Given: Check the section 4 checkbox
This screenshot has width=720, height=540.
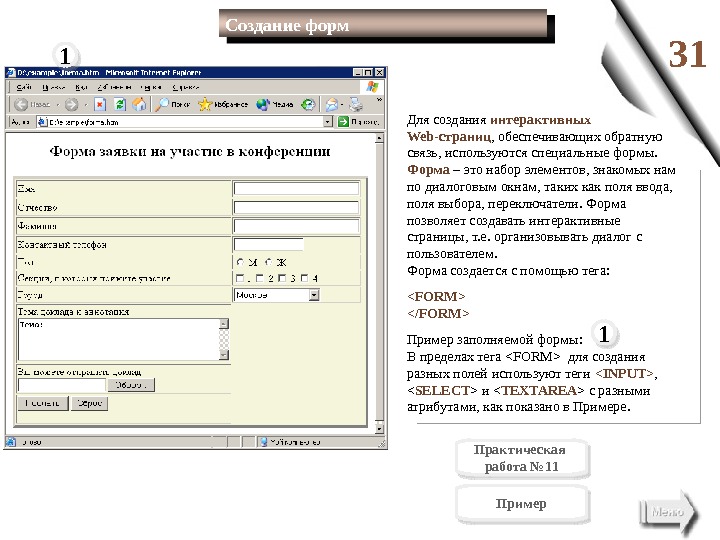Looking at the screenshot, I should coord(304,278).
